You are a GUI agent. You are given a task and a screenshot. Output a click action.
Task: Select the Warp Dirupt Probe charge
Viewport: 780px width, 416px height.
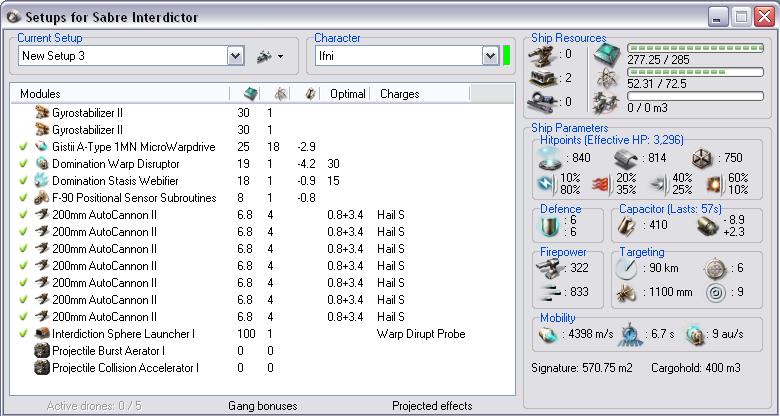(x=421, y=334)
